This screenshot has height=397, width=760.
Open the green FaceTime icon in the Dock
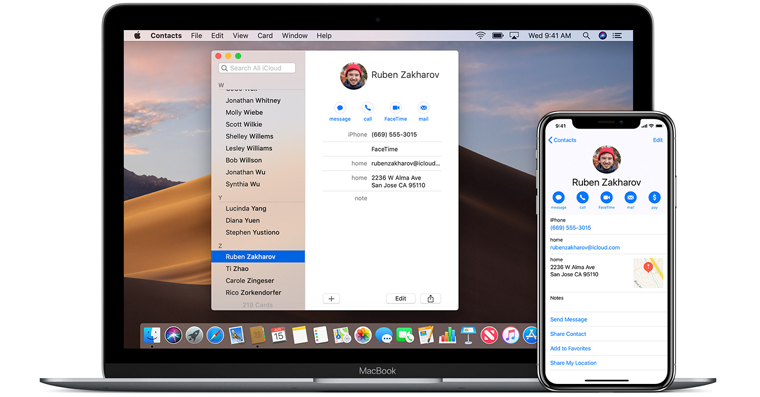[405, 335]
